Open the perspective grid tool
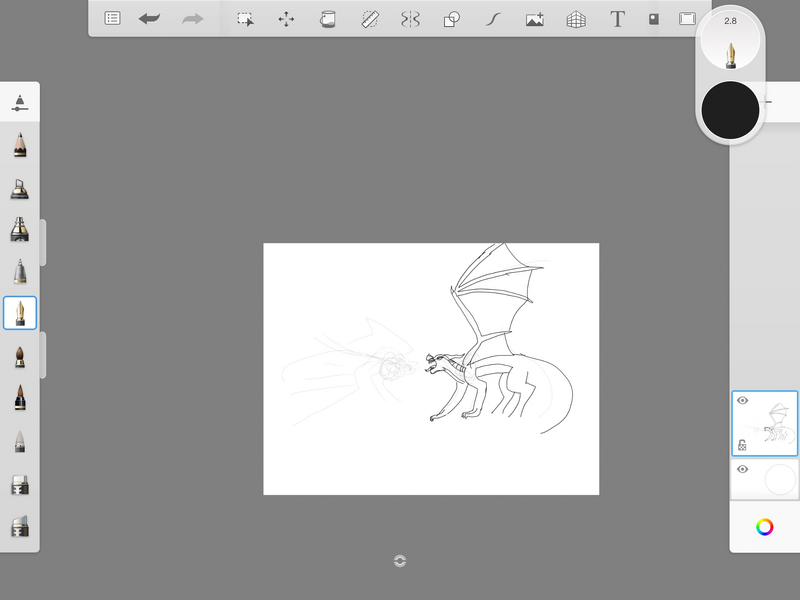The width and height of the screenshot is (800, 600). click(x=576, y=19)
